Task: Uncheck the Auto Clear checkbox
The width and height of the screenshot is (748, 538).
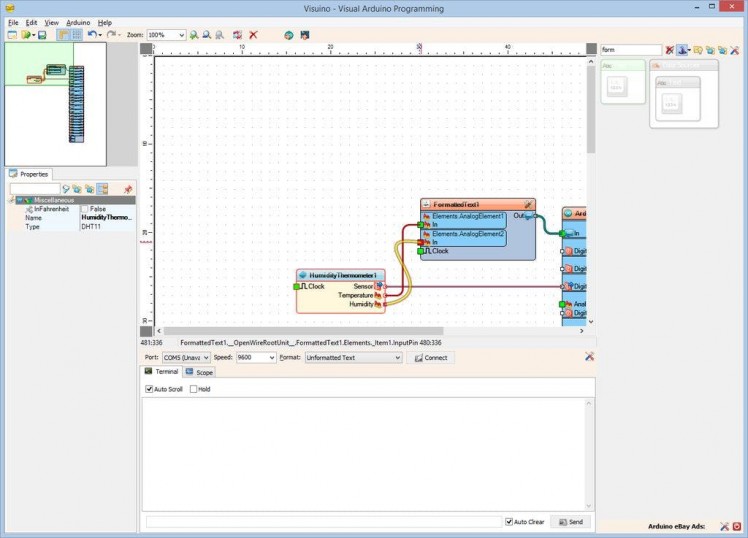Action: tap(510, 522)
